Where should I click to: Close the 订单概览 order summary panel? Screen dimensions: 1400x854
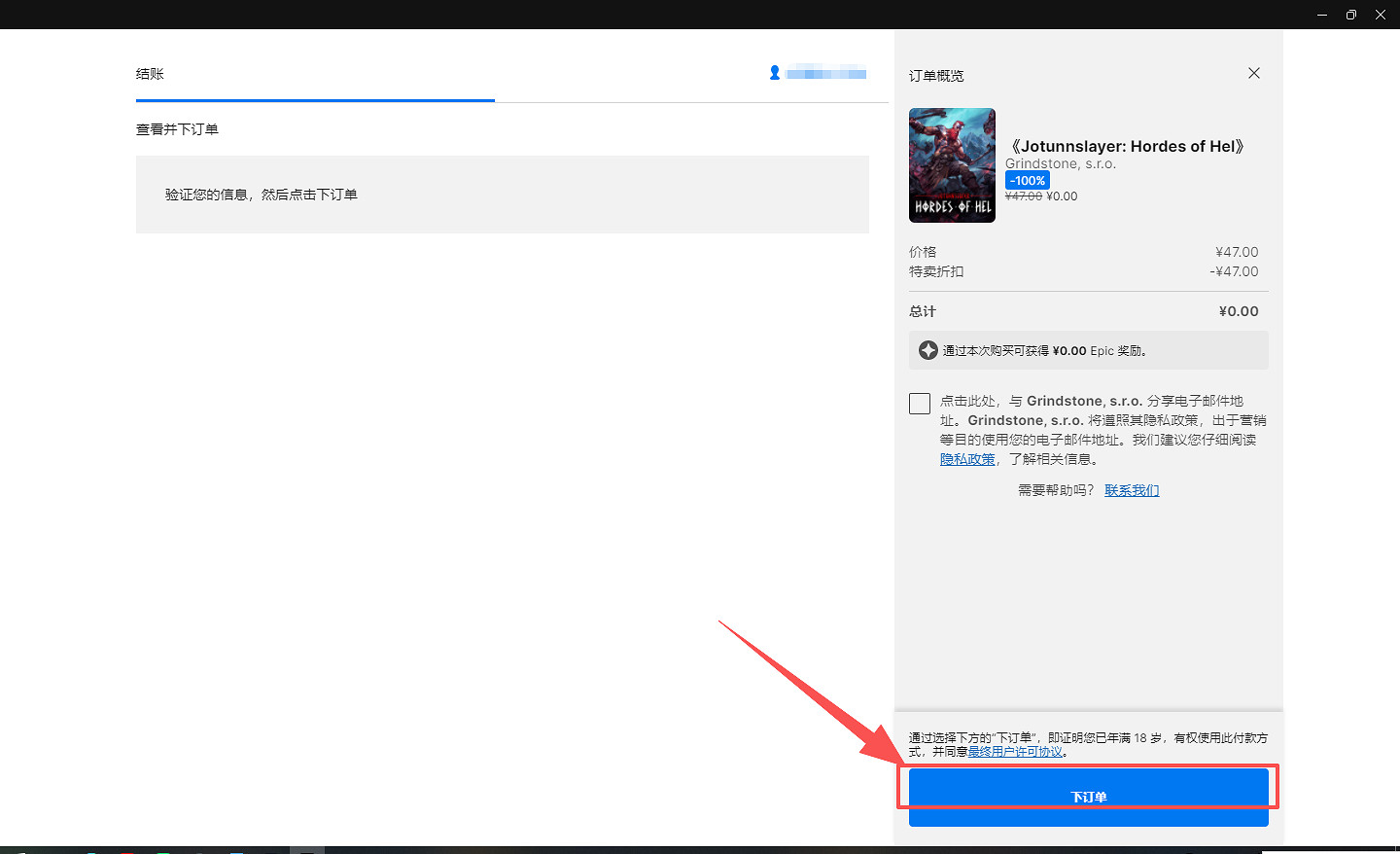tap(1253, 73)
